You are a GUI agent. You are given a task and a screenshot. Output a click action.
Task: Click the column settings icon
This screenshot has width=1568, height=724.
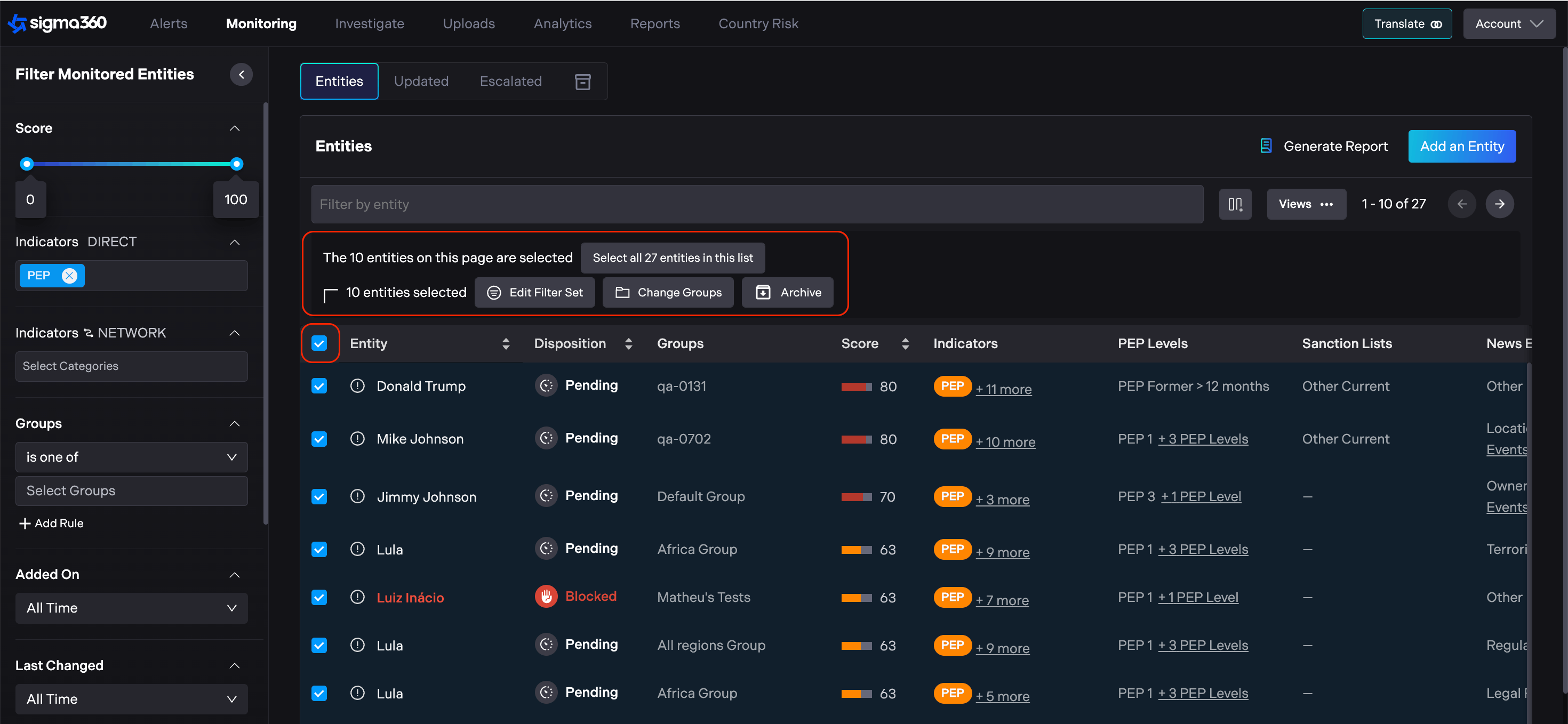click(x=1235, y=204)
